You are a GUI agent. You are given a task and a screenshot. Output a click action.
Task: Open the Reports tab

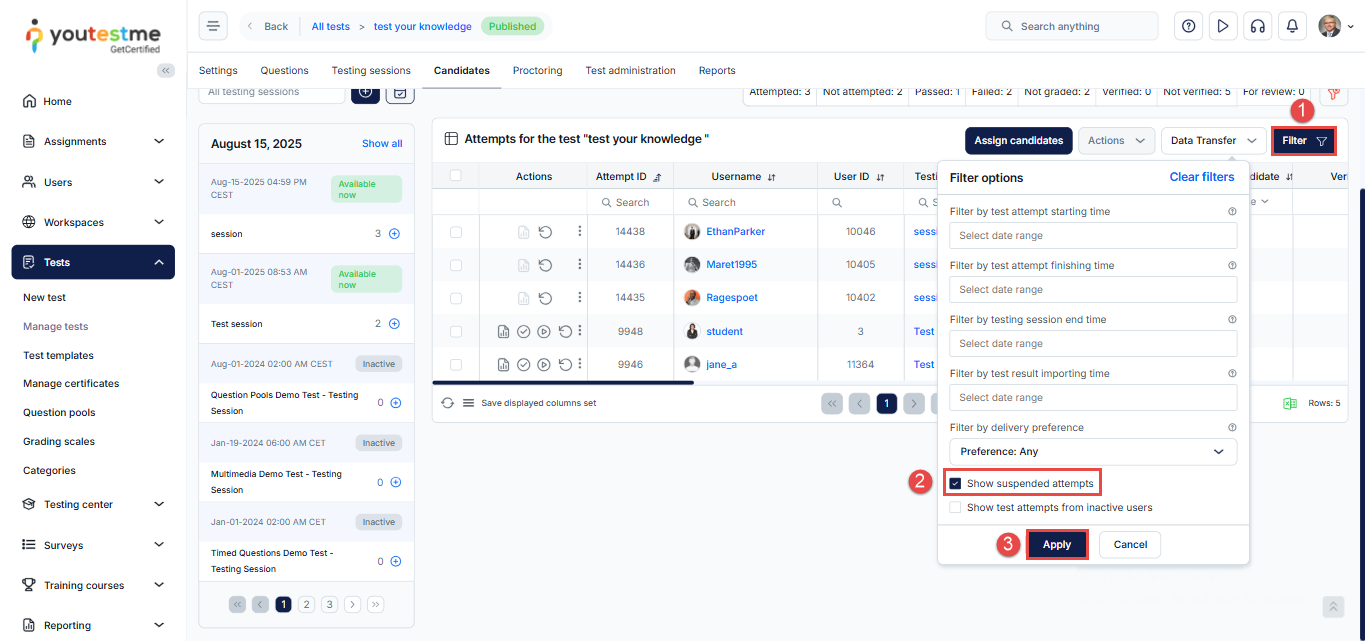coord(717,71)
